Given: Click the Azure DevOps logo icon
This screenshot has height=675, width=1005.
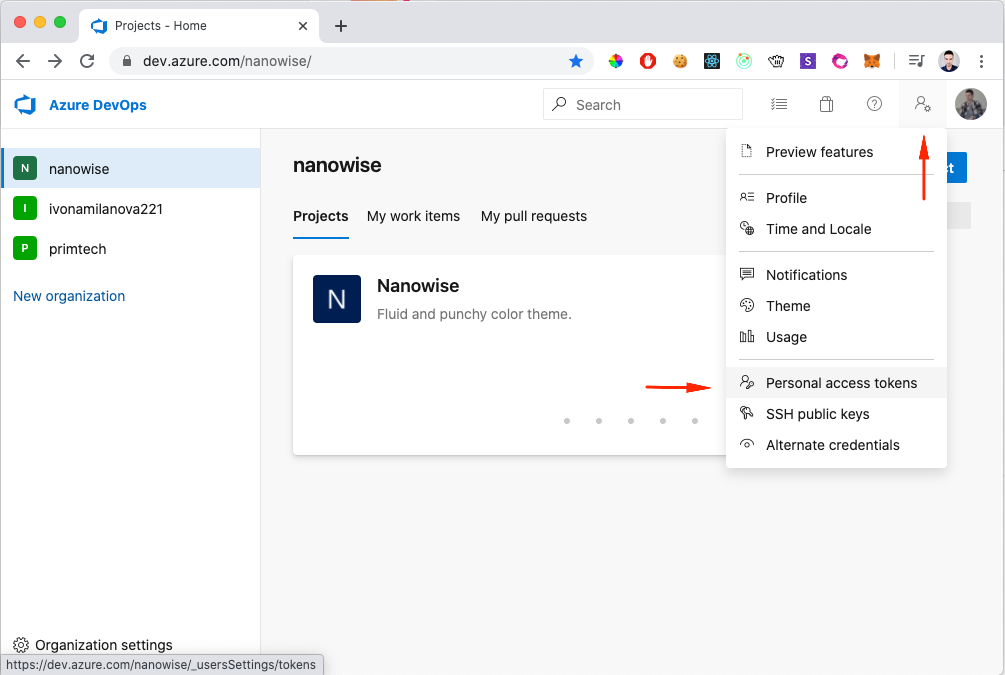Looking at the screenshot, I should [25, 104].
